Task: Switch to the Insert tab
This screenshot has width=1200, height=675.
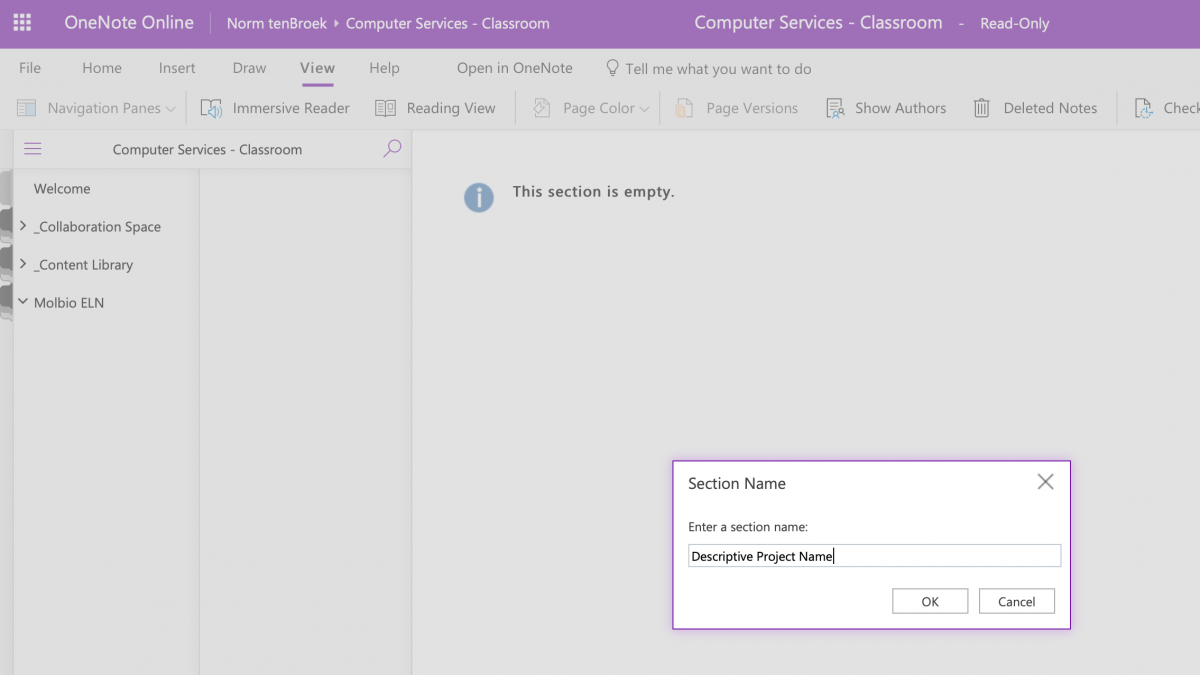Action: pos(177,68)
